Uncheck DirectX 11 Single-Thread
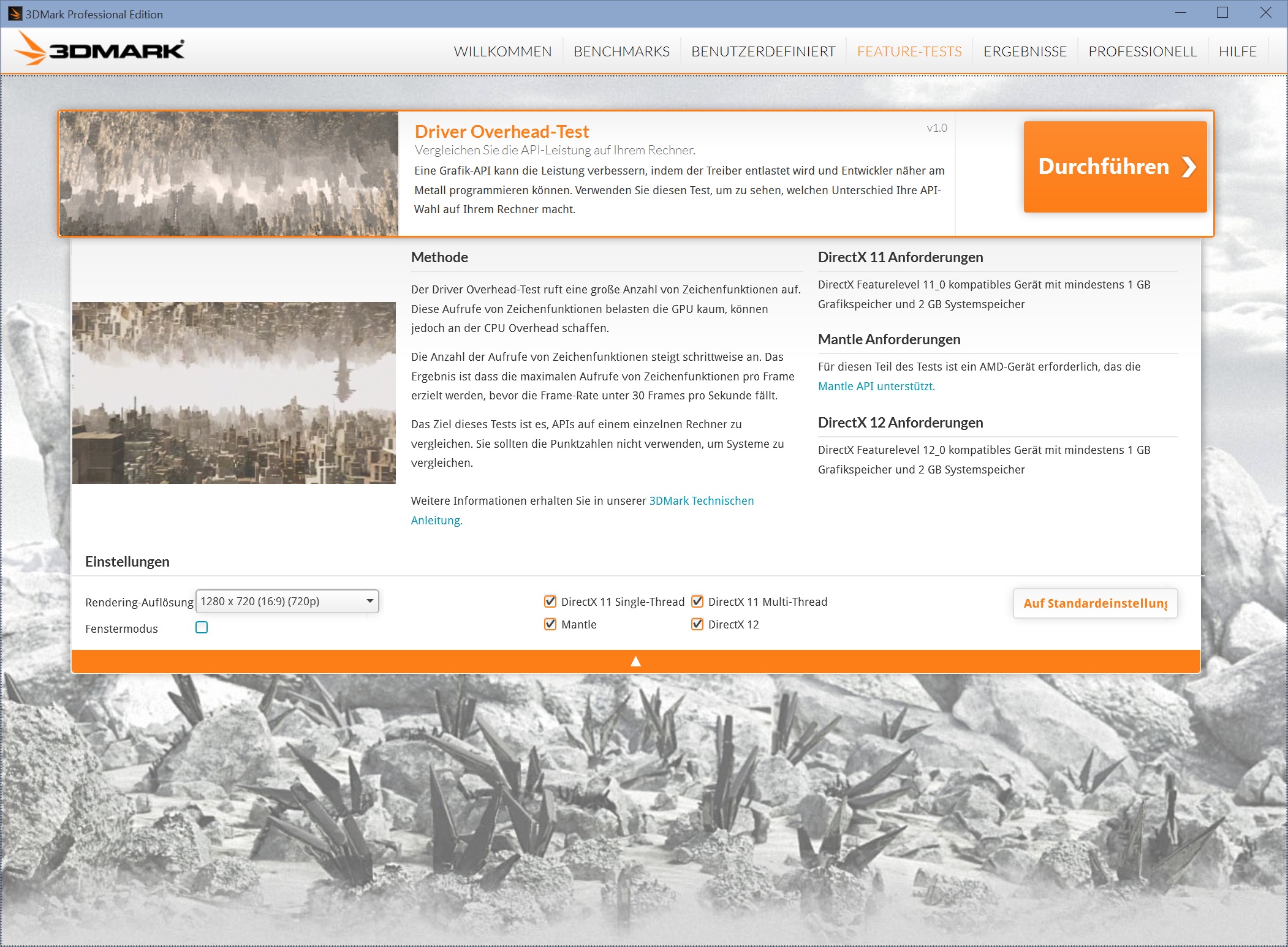 click(x=550, y=602)
